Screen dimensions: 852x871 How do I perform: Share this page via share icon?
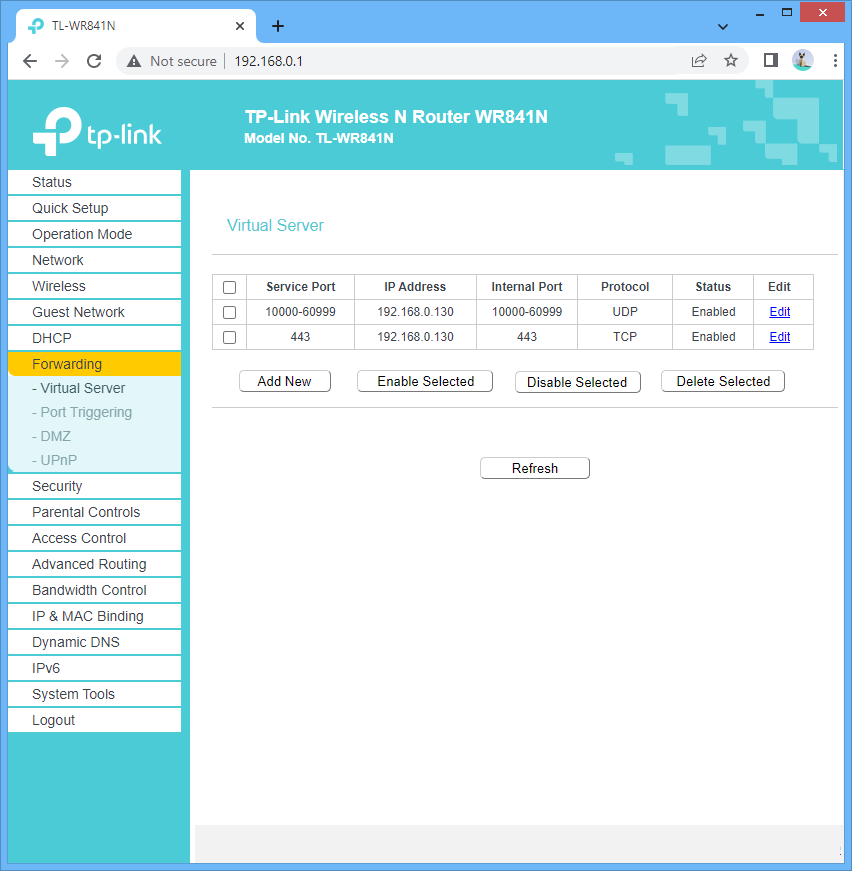pyautogui.click(x=699, y=61)
